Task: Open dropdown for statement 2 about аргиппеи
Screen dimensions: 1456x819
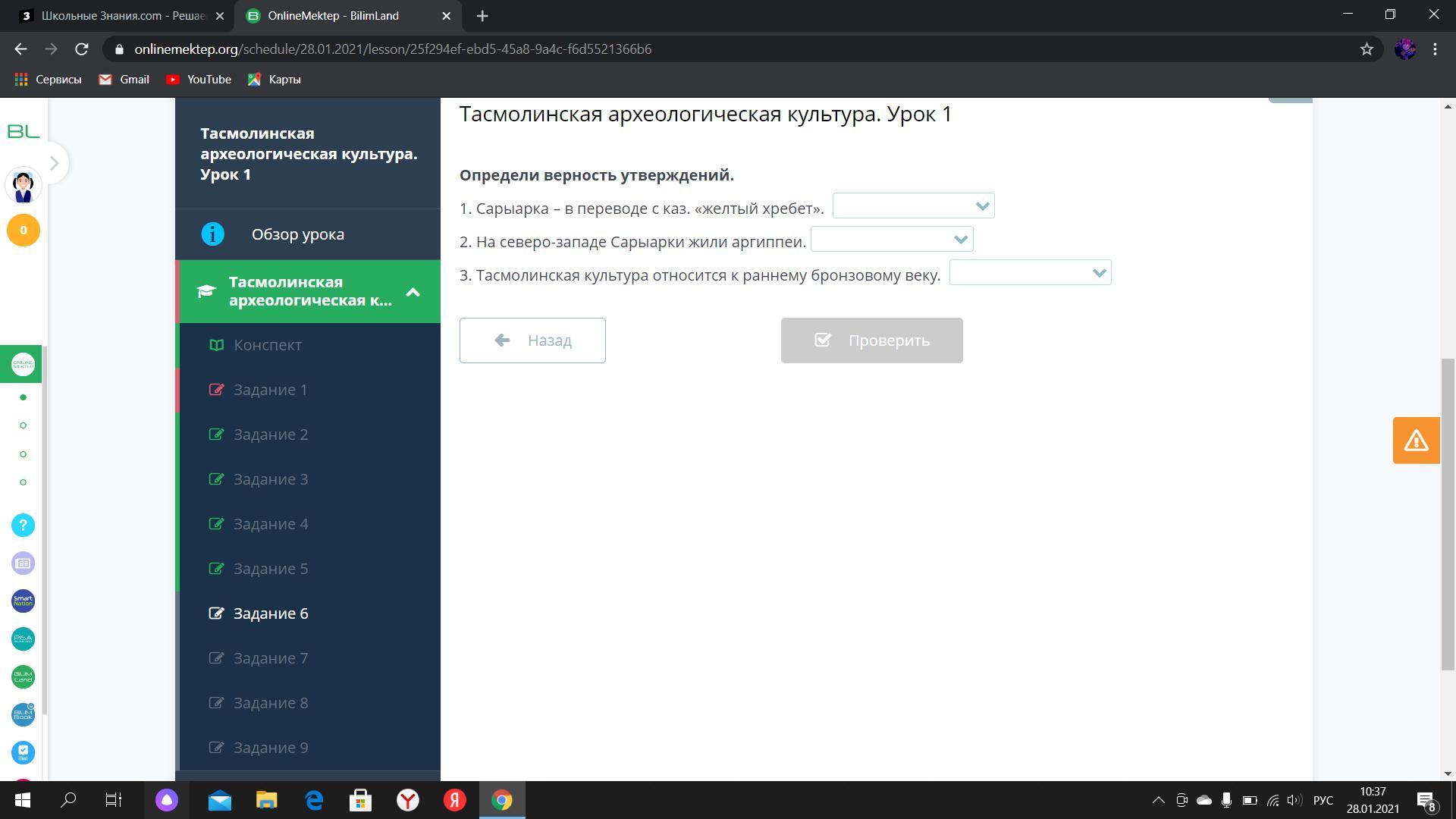Action: [892, 240]
